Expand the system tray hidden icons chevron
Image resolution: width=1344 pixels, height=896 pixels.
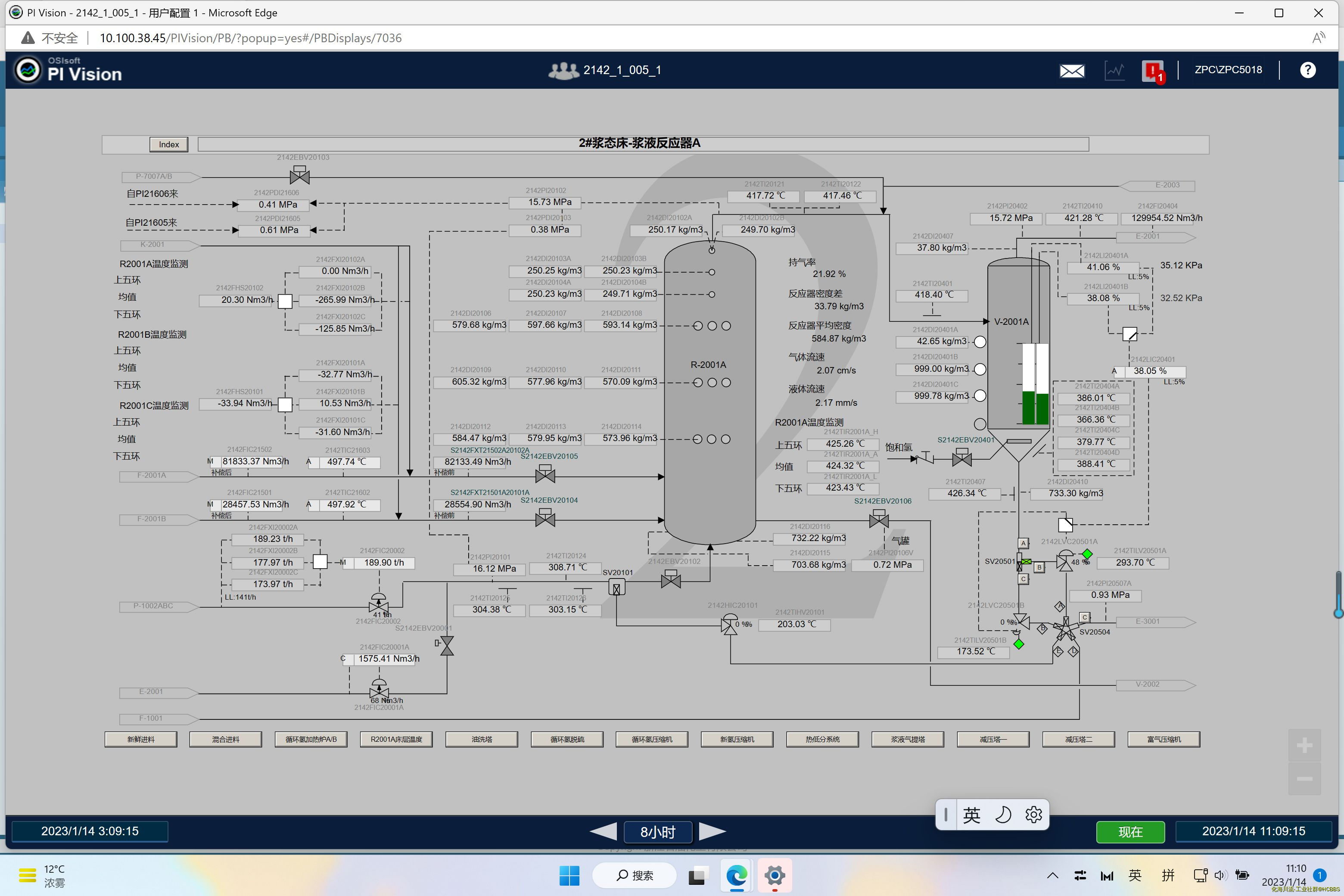point(1052,875)
